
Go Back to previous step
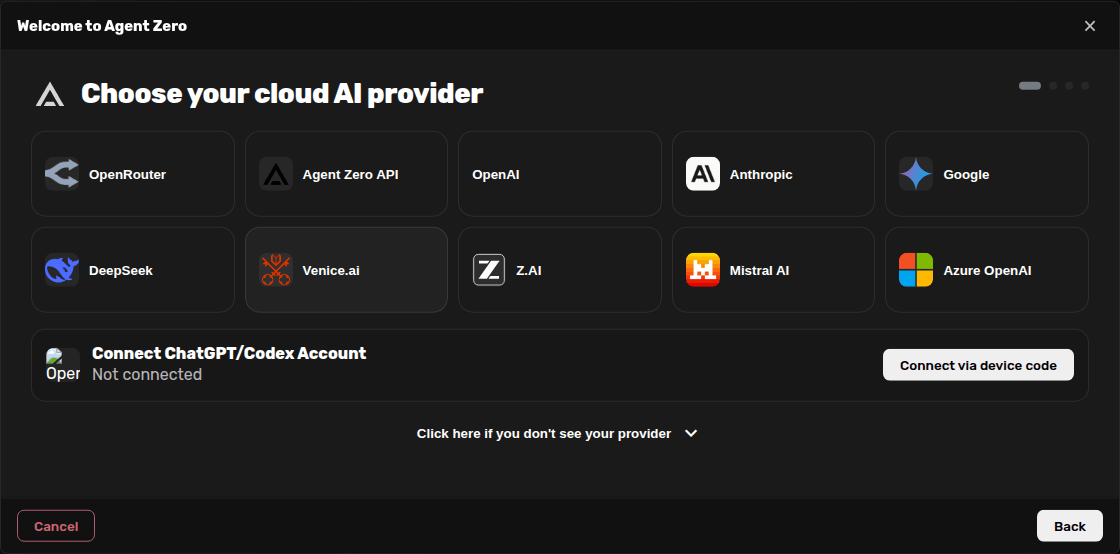[1069, 526]
